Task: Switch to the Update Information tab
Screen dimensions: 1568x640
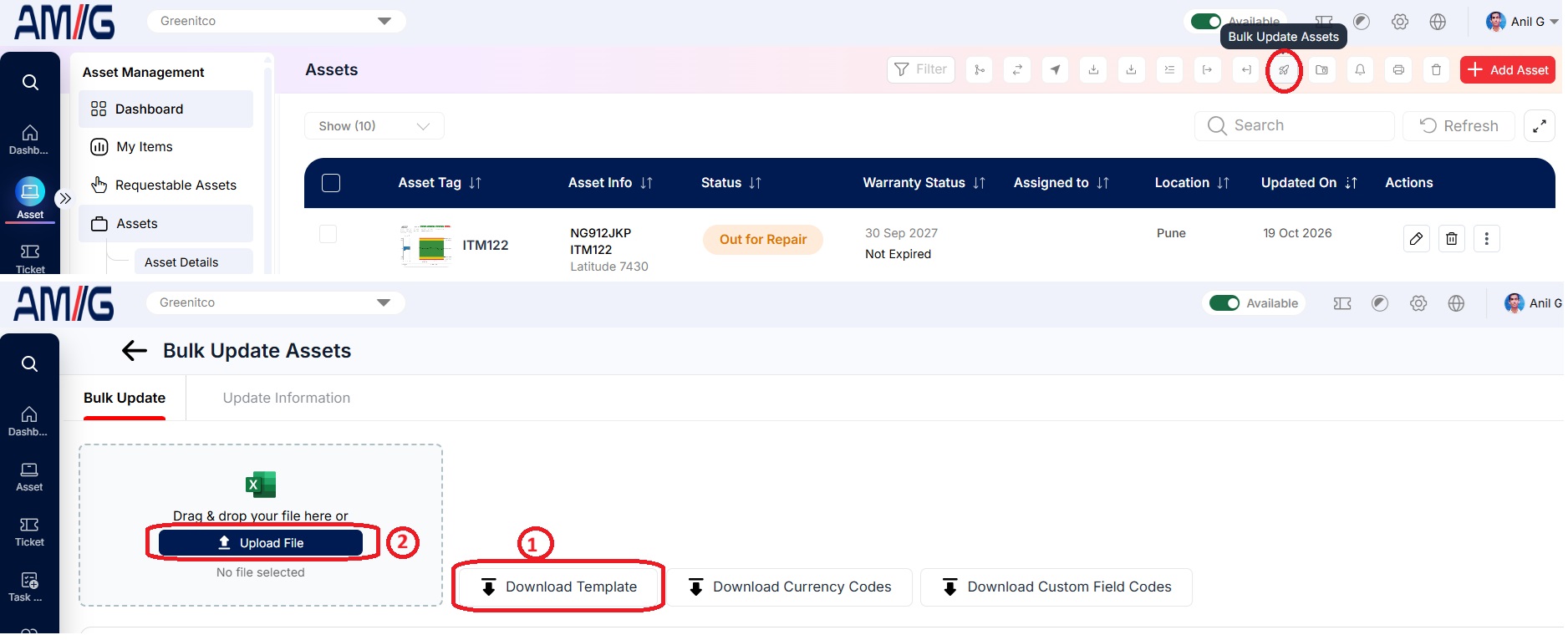Action: [287, 399]
